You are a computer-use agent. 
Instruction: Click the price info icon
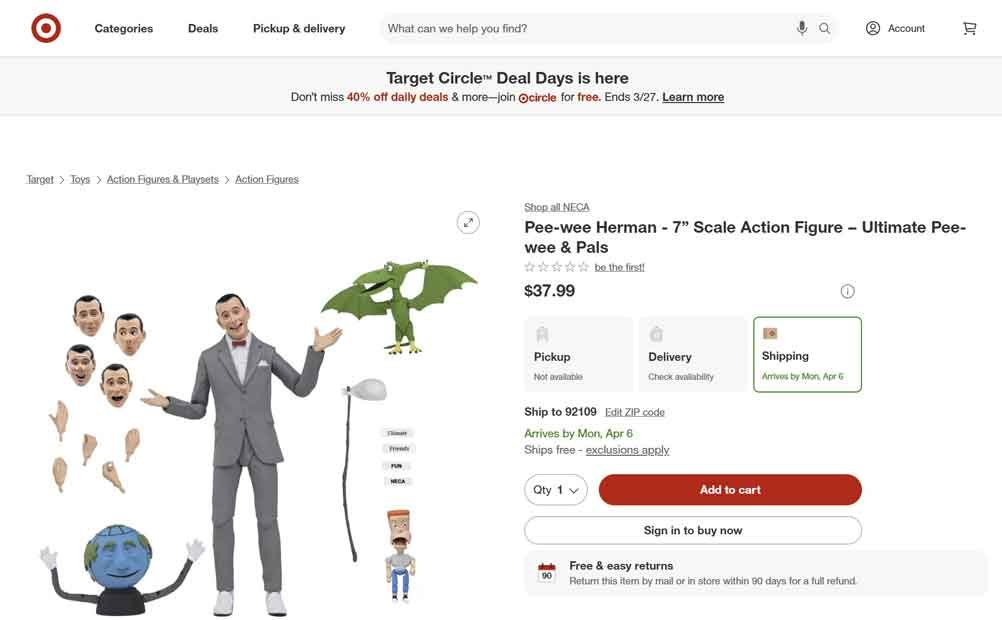847,290
